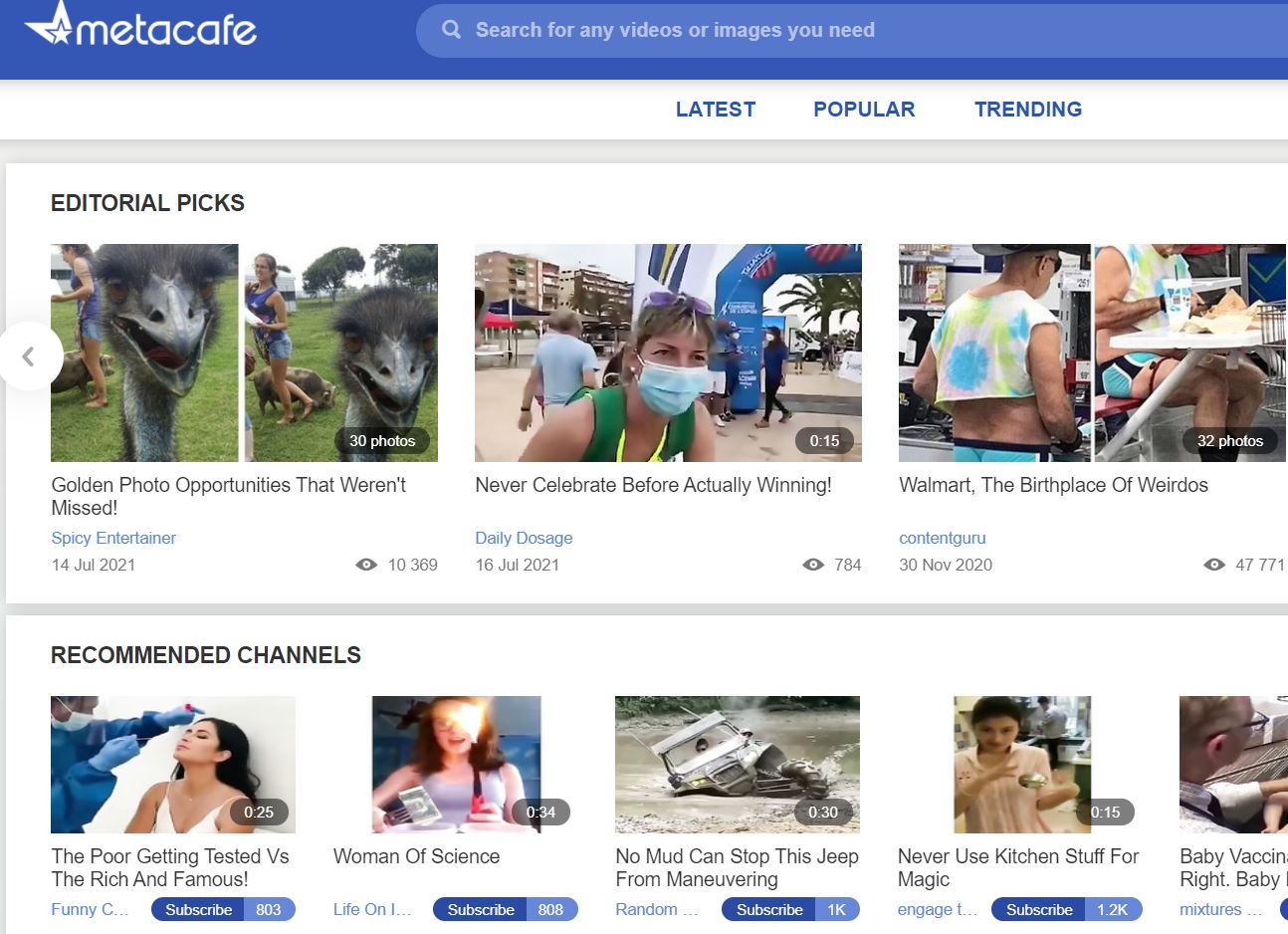
Task: Click title Never Use Kitchen Stuff For Magic
Action: coord(1017,867)
